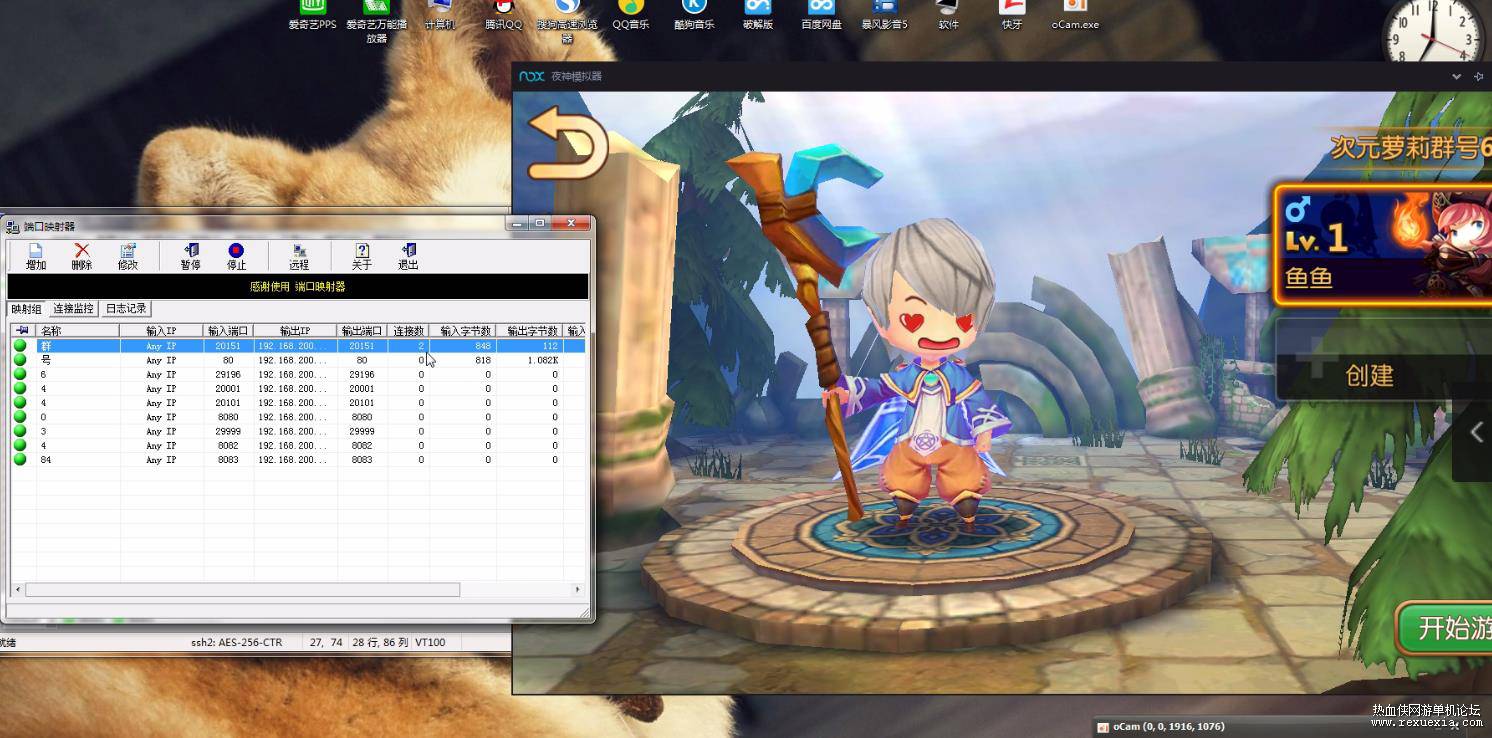The height and width of the screenshot is (738, 1492).
Task: Select the mapping row with input port 80
Action: (298, 360)
